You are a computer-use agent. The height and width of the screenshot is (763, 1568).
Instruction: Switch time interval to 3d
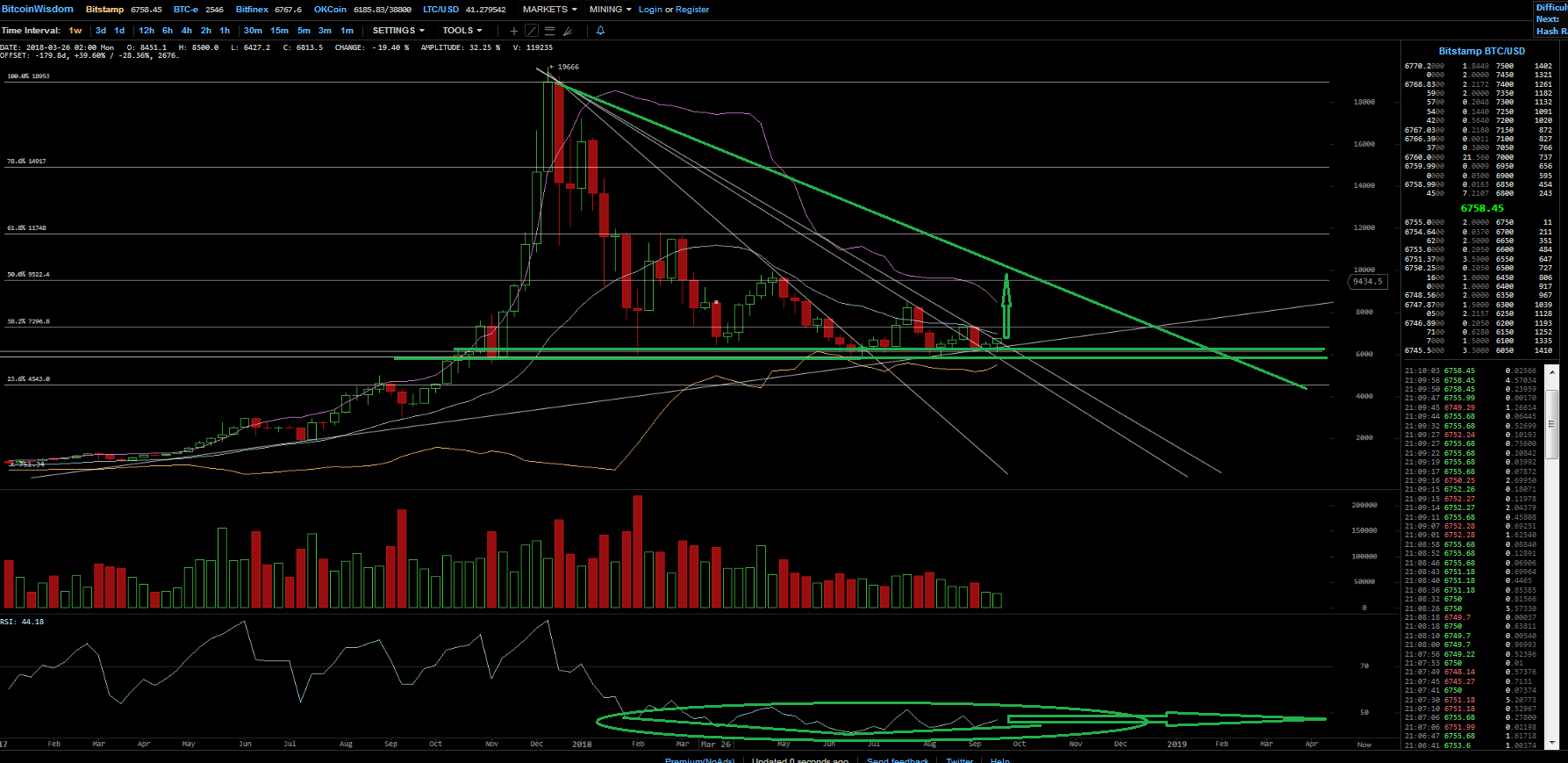coord(101,31)
